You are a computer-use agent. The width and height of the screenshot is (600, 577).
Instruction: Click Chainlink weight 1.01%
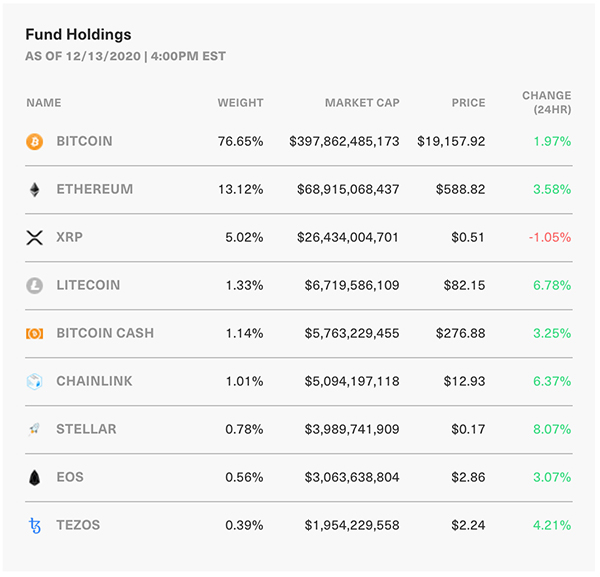244,381
